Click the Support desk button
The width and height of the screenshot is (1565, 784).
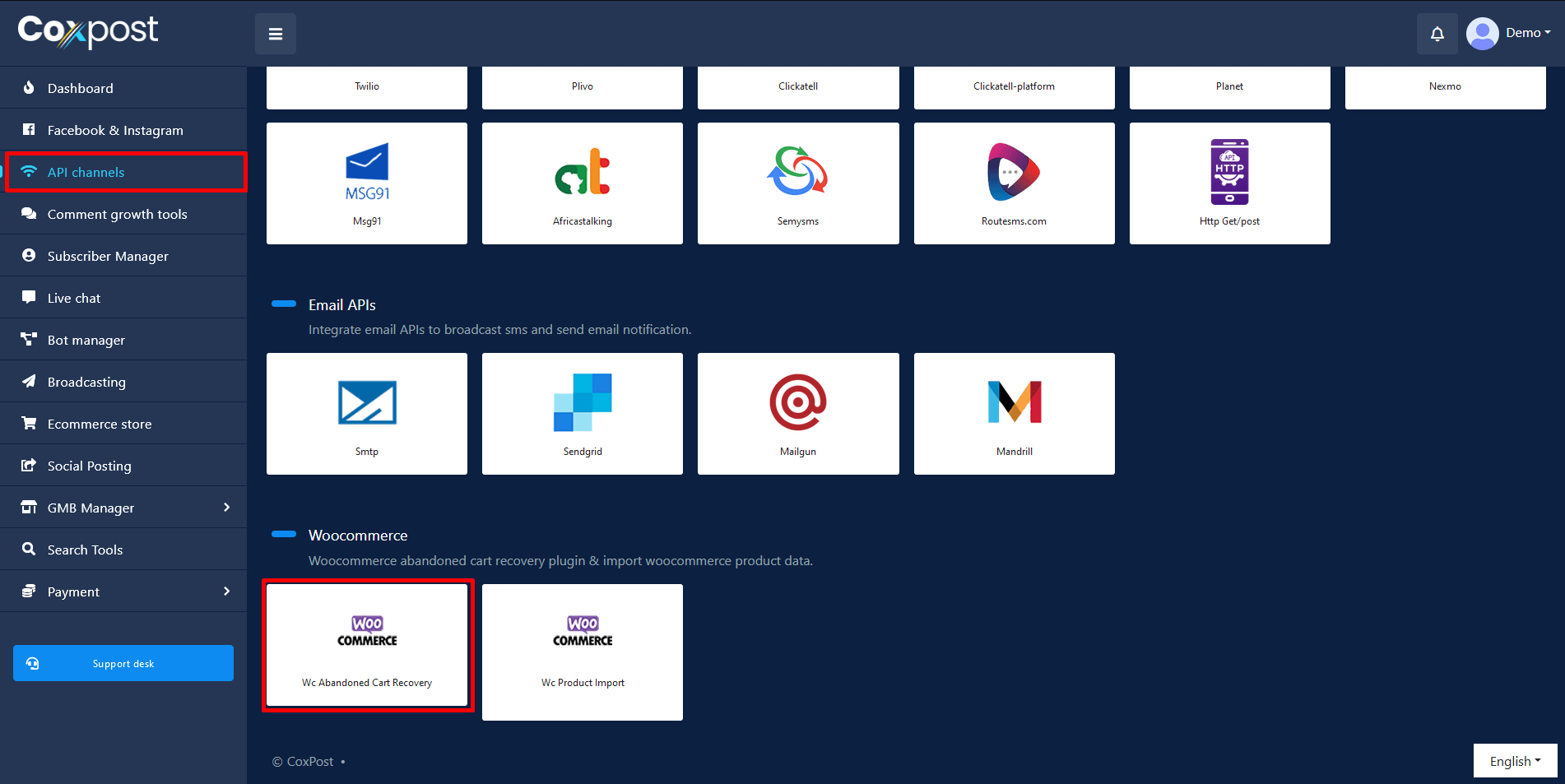(123, 663)
